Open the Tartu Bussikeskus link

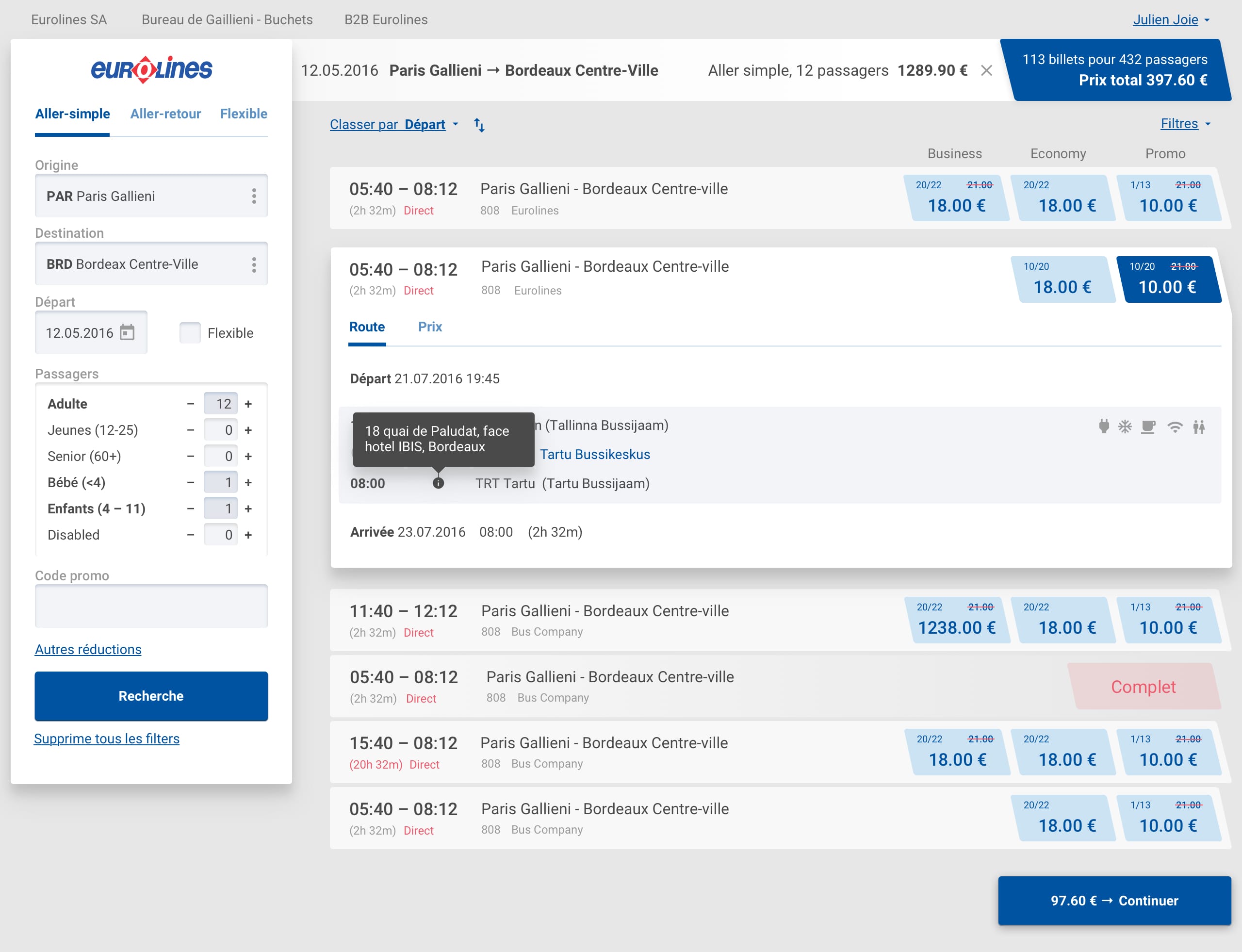(x=595, y=455)
